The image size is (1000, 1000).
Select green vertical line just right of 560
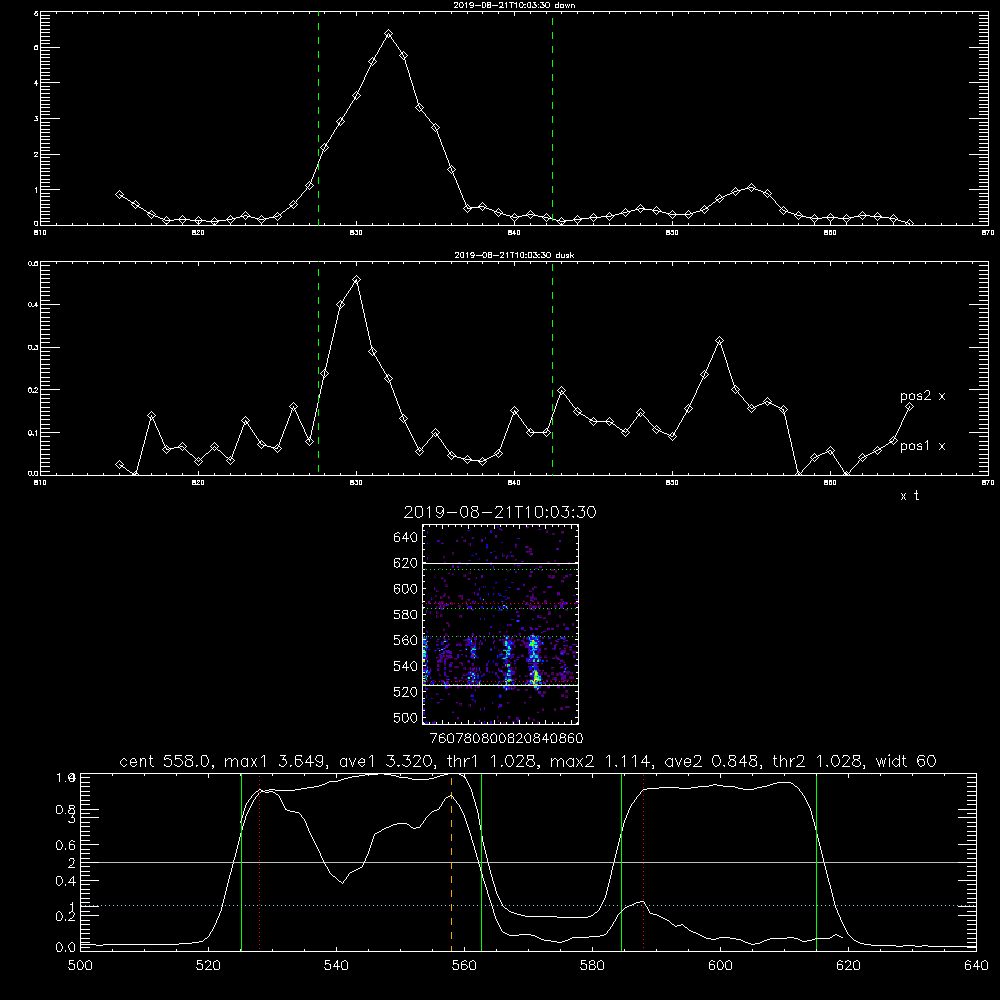tap(482, 862)
